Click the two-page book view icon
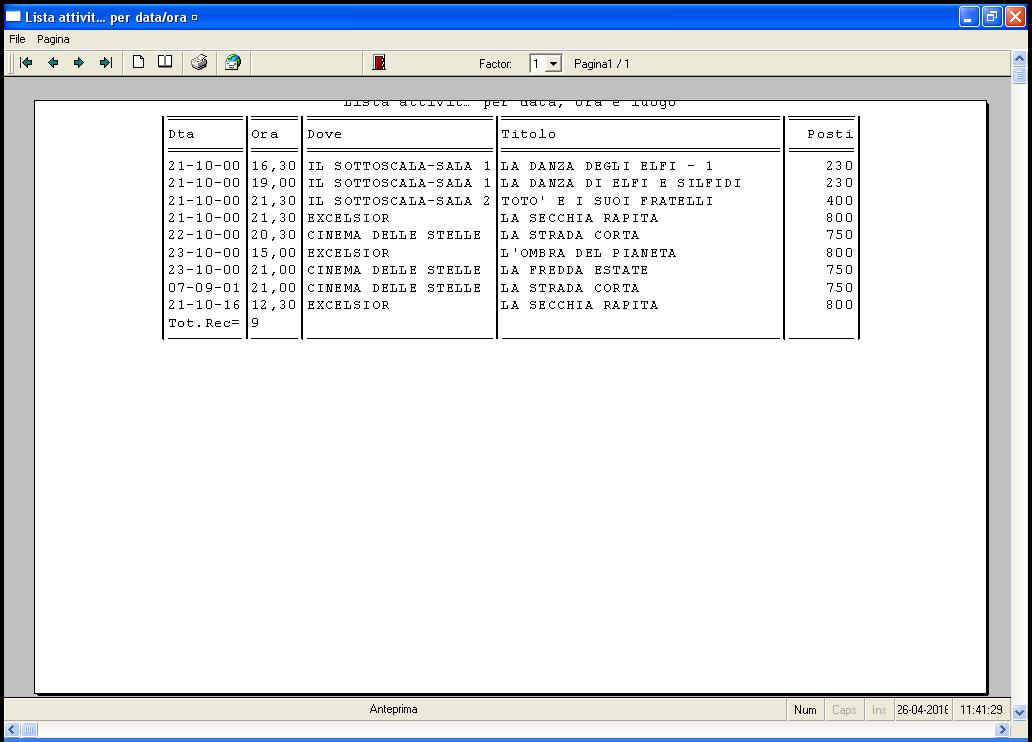 pyautogui.click(x=165, y=63)
